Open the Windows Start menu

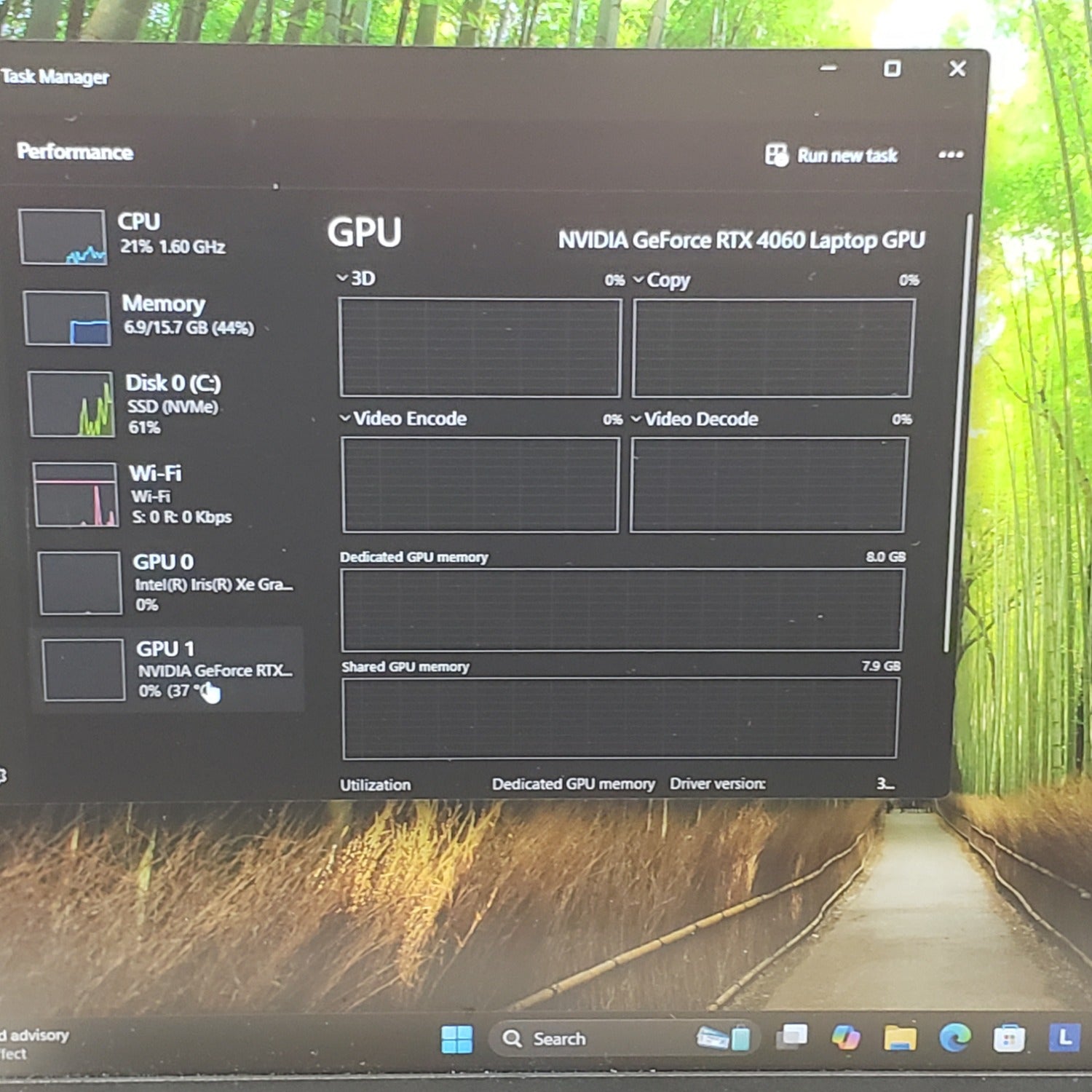tap(456, 1039)
